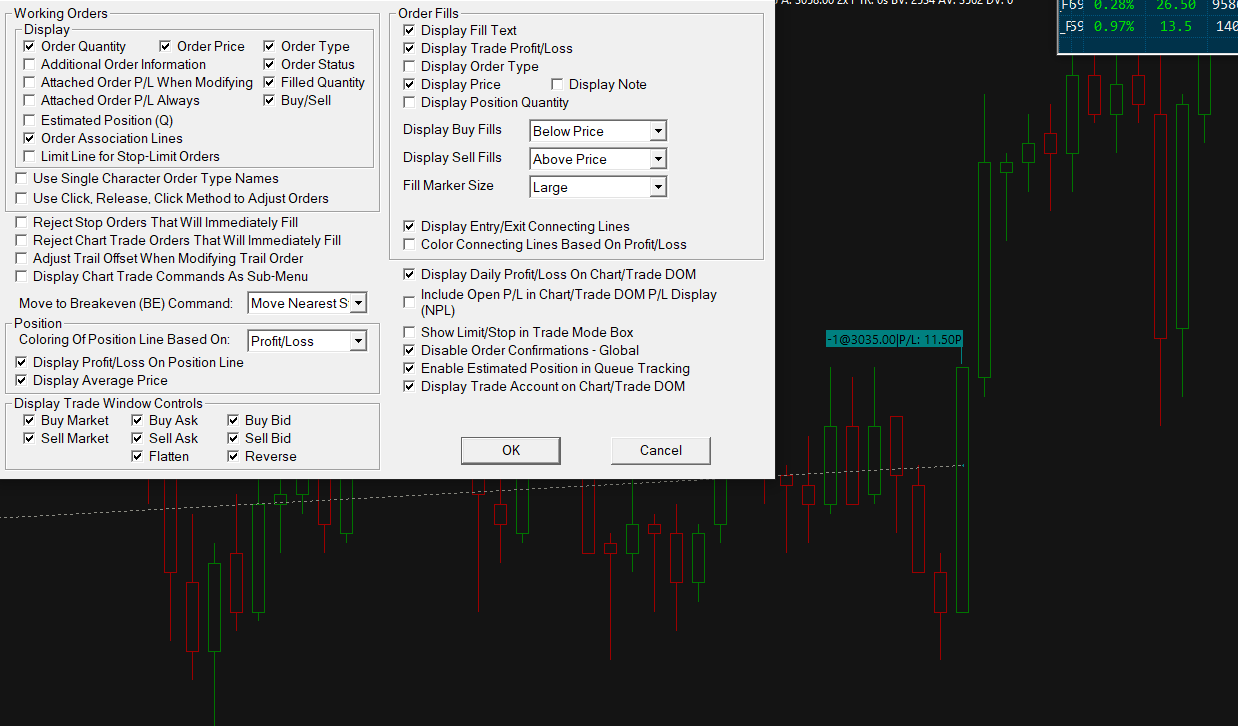1238x726 pixels.
Task: Select the 26.50 cell in quote table
Action: click(x=1175, y=5)
